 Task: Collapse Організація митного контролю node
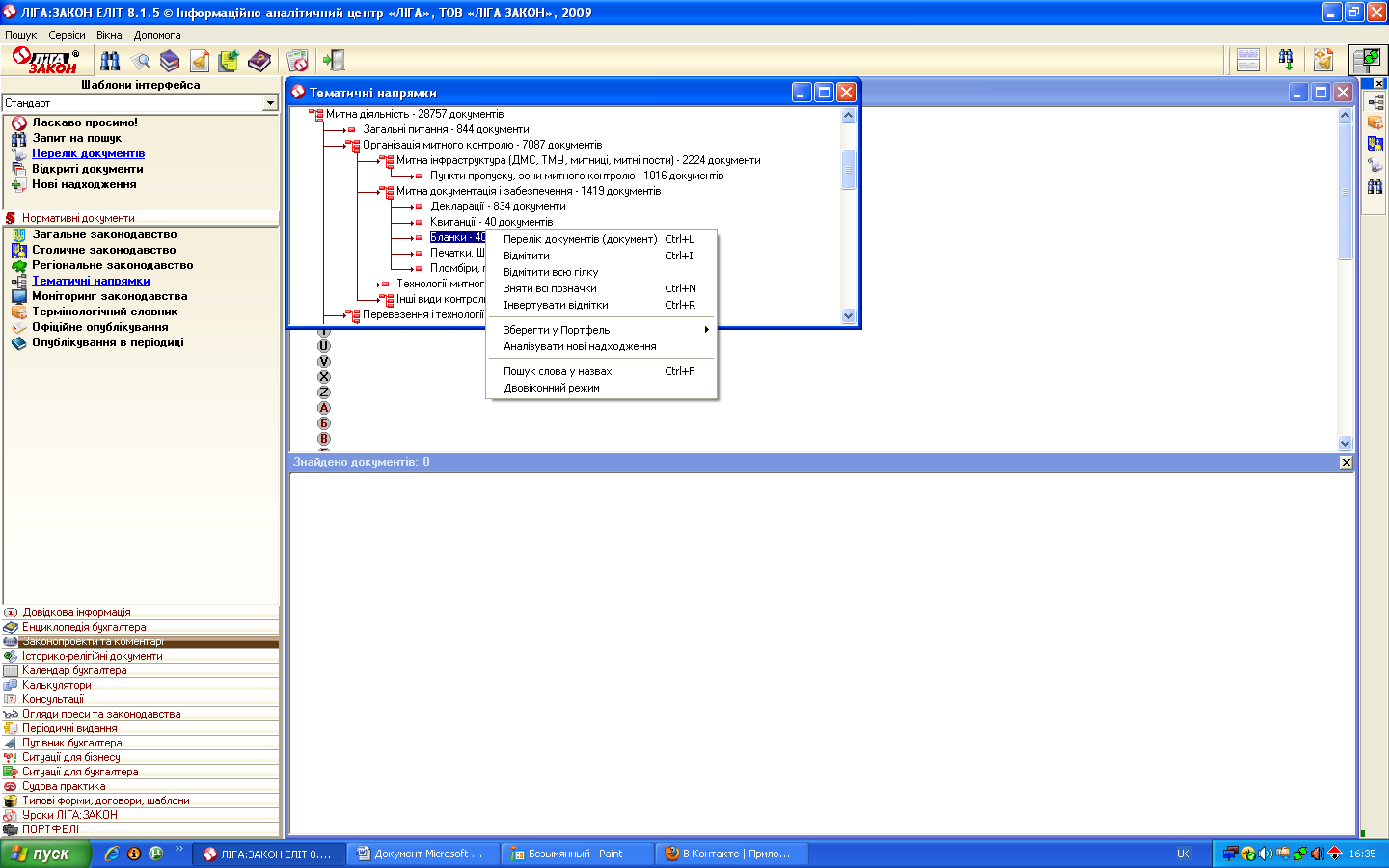(x=352, y=145)
